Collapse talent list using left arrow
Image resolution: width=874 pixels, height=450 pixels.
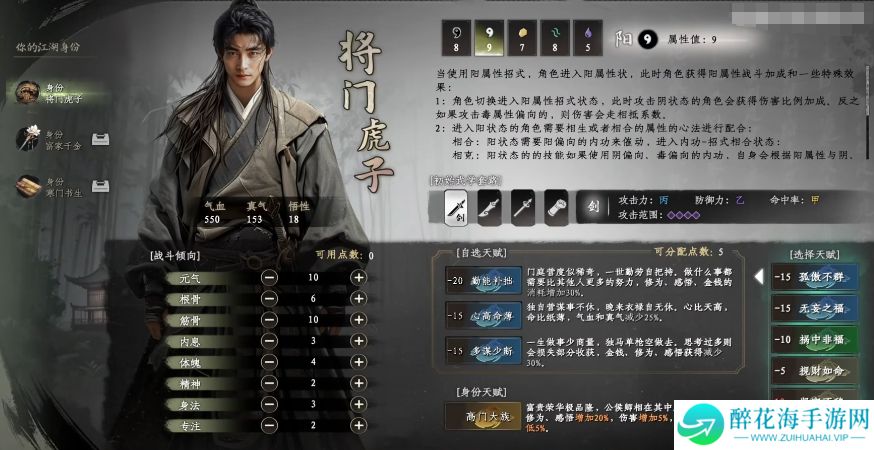[x=759, y=277]
